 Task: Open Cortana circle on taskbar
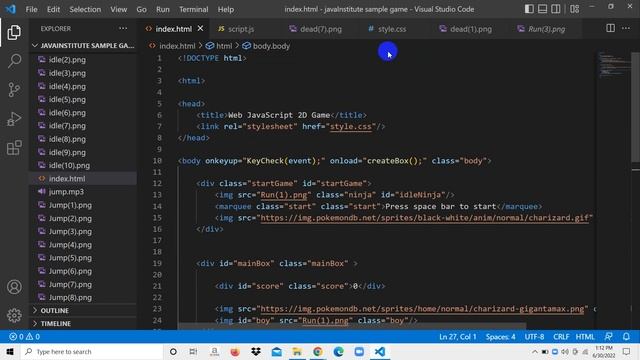click(173, 351)
